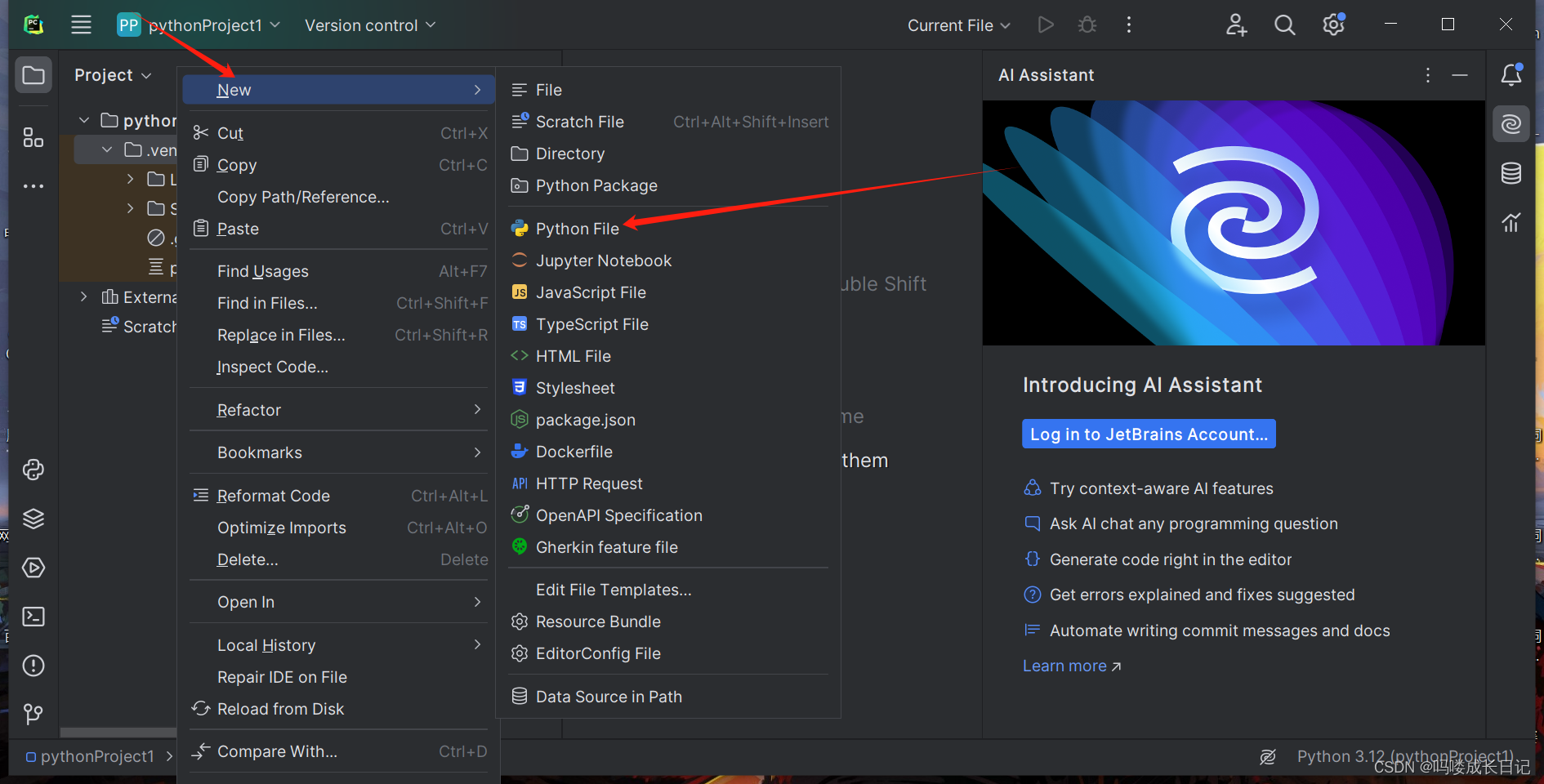The width and height of the screenshot is (1544, 784).
Task: Choose Reload from Disk
Action: pyautogui.click(x=339, y=709)
